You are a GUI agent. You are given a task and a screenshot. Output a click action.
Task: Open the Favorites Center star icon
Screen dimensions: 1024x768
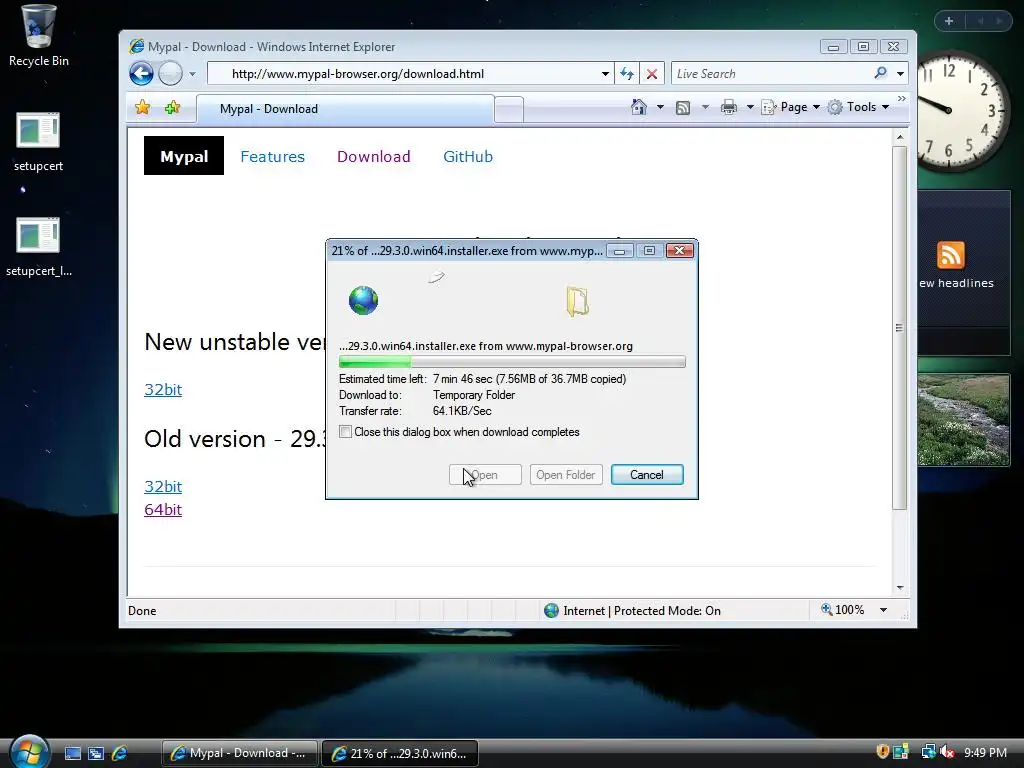coord(142,107)
